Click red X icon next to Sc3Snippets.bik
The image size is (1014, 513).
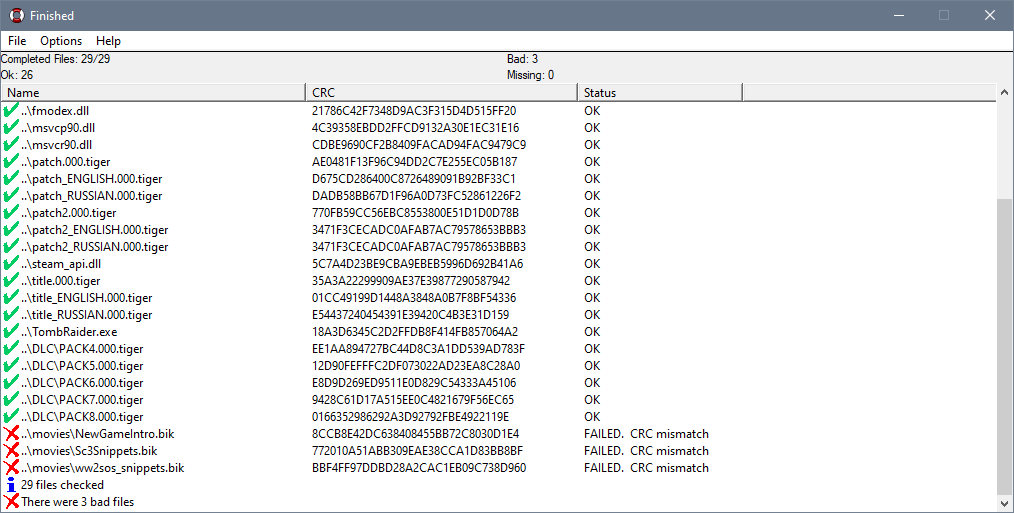[x=11, y=451]
